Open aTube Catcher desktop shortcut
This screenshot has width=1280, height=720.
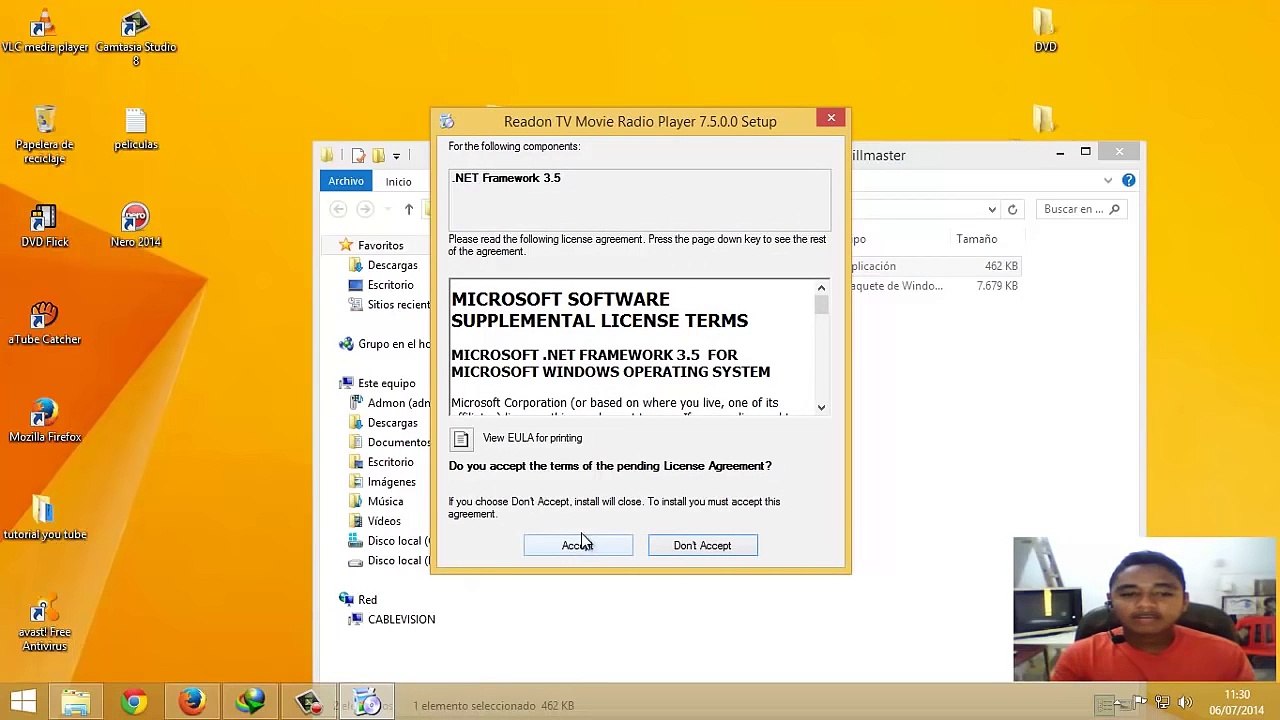(x=45, y=323)
